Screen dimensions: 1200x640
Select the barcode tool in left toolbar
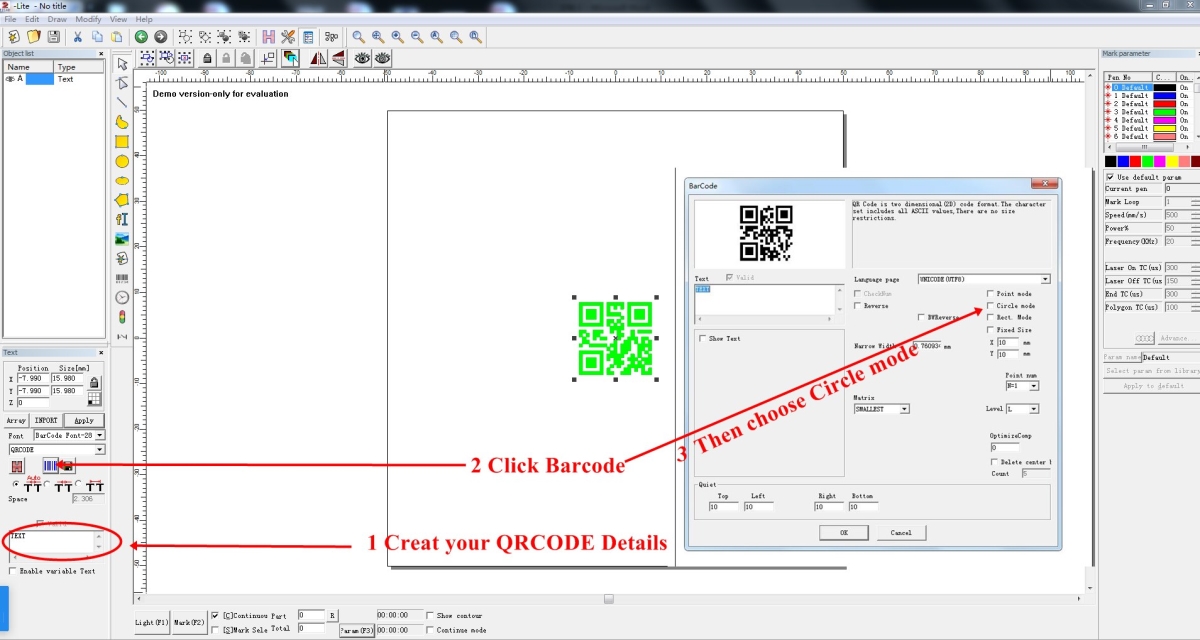pyautogui.click(x=122, y=277)
